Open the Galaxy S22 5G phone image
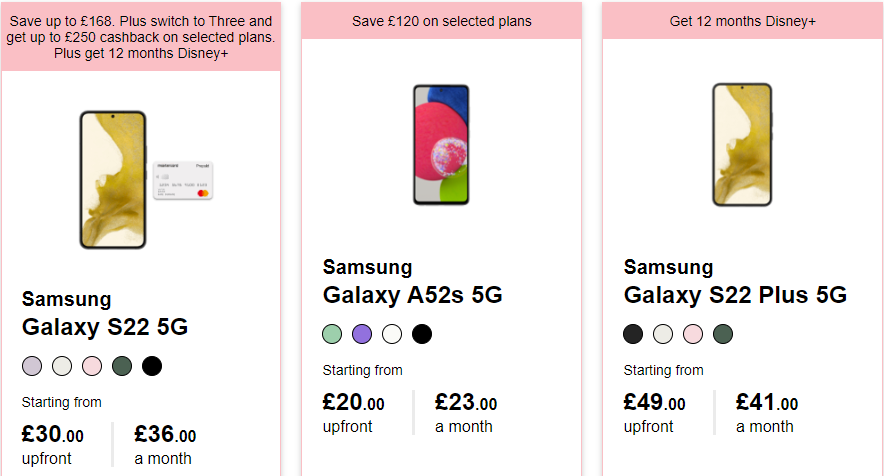Image resolution: width=884 pixels, height=476 pixels. coord(146,180)
